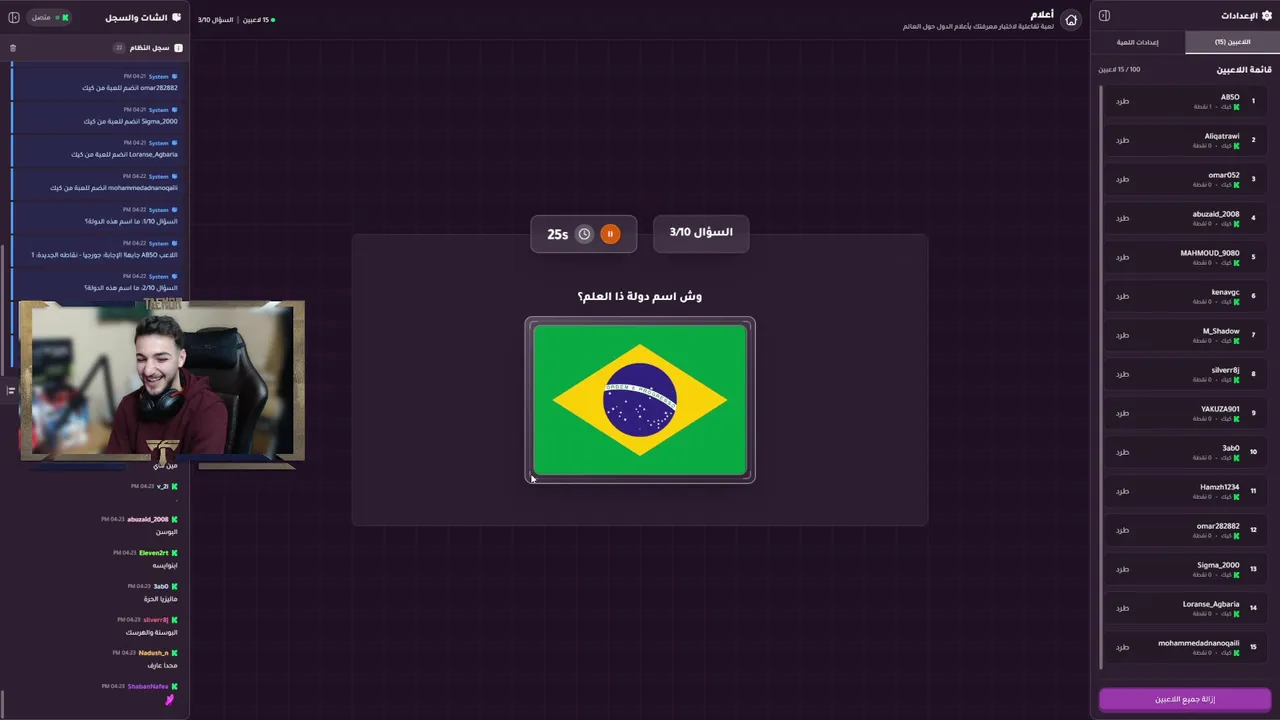Viewport: 1280px width, 720px height.
Task: Kick player omar052 using طرد
Action: click(1122, 179)
